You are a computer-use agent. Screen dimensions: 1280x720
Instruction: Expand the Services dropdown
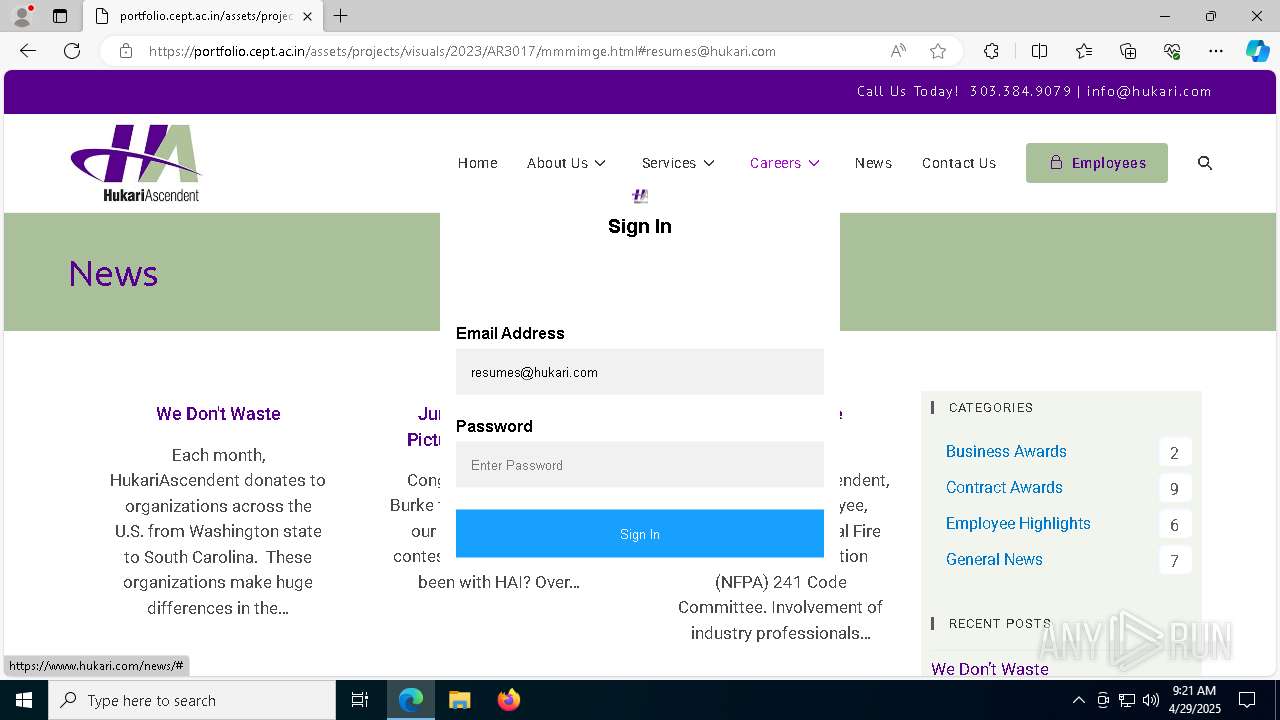(x=678, y=163)
